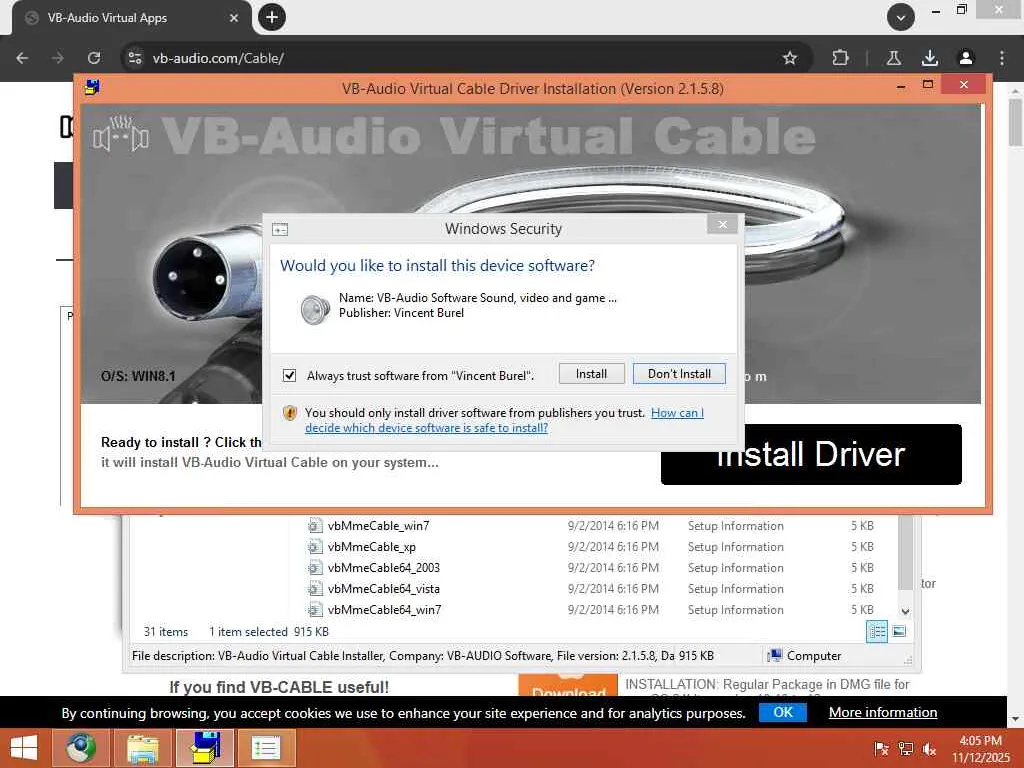Open the browser downloads icon
This screenshot has width=1024, height=768.
click(x=929, y=58)
